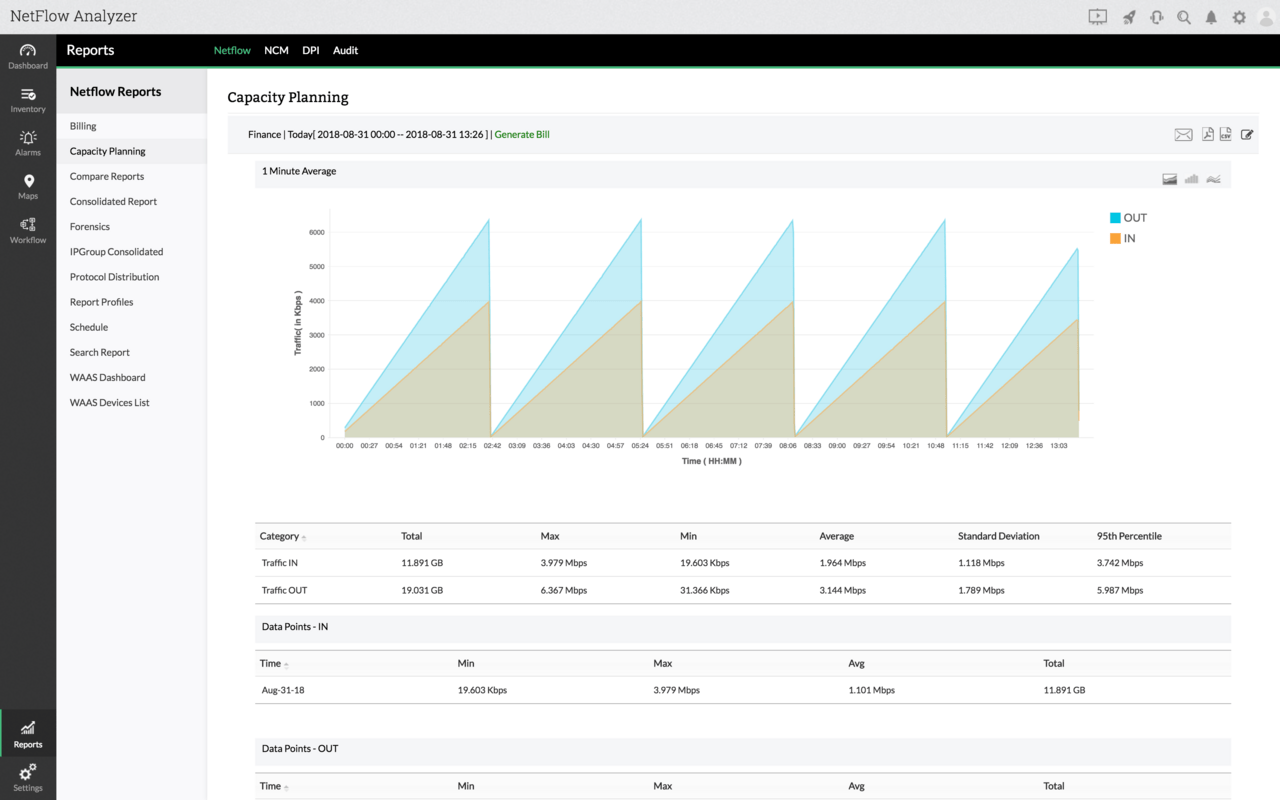Image resolution: width=1280 pixels, height=800 pixels.
Task: Export report as CSV file
Action: click(x=1226, y=134)
